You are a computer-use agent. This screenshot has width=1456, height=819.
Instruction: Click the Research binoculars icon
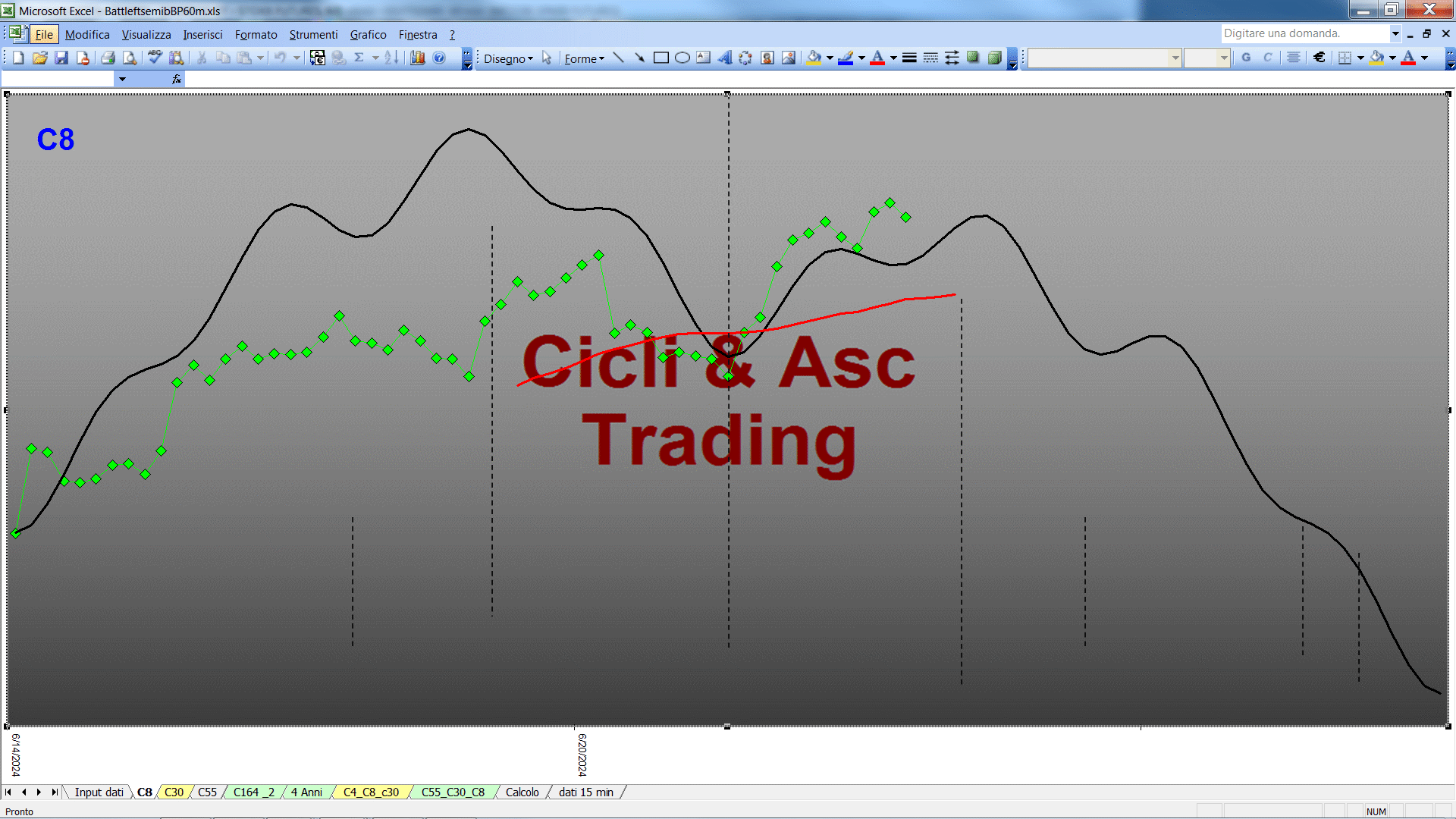(x=177, y=58)
